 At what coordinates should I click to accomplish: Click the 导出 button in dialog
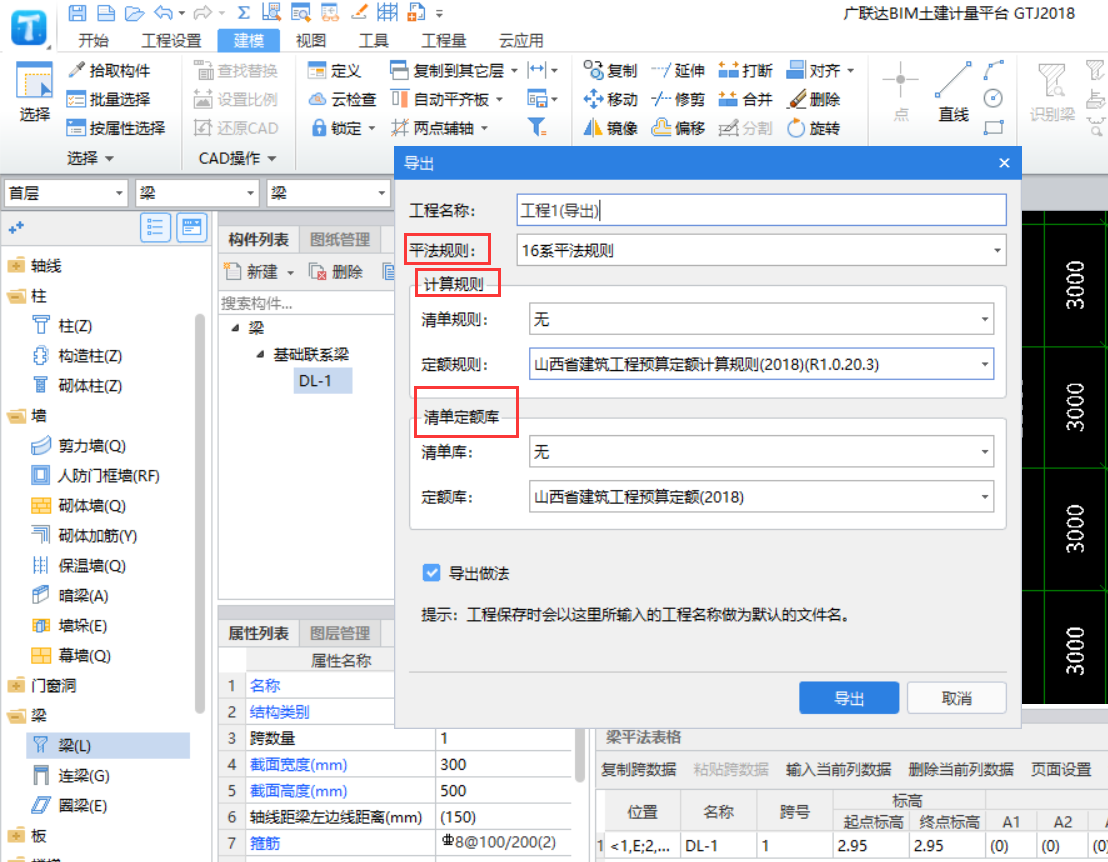[849, 698]
